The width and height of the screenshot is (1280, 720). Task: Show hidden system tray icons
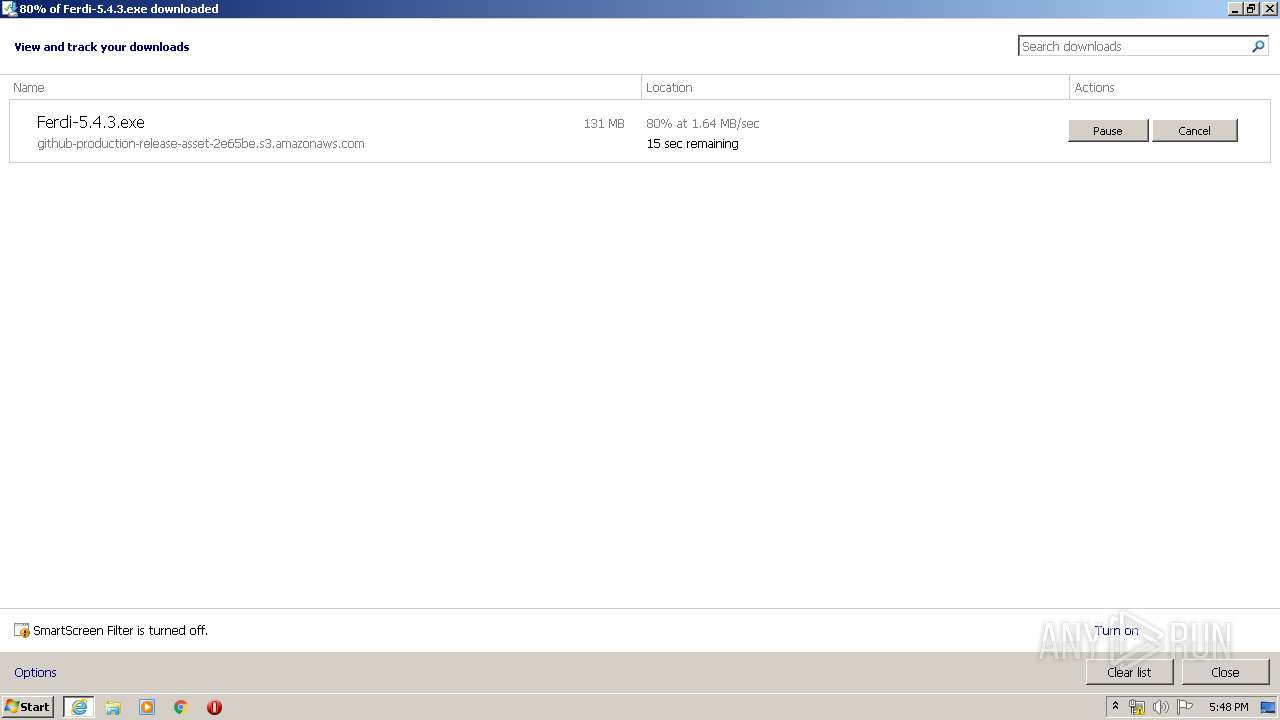click(x=1115, y=706)
